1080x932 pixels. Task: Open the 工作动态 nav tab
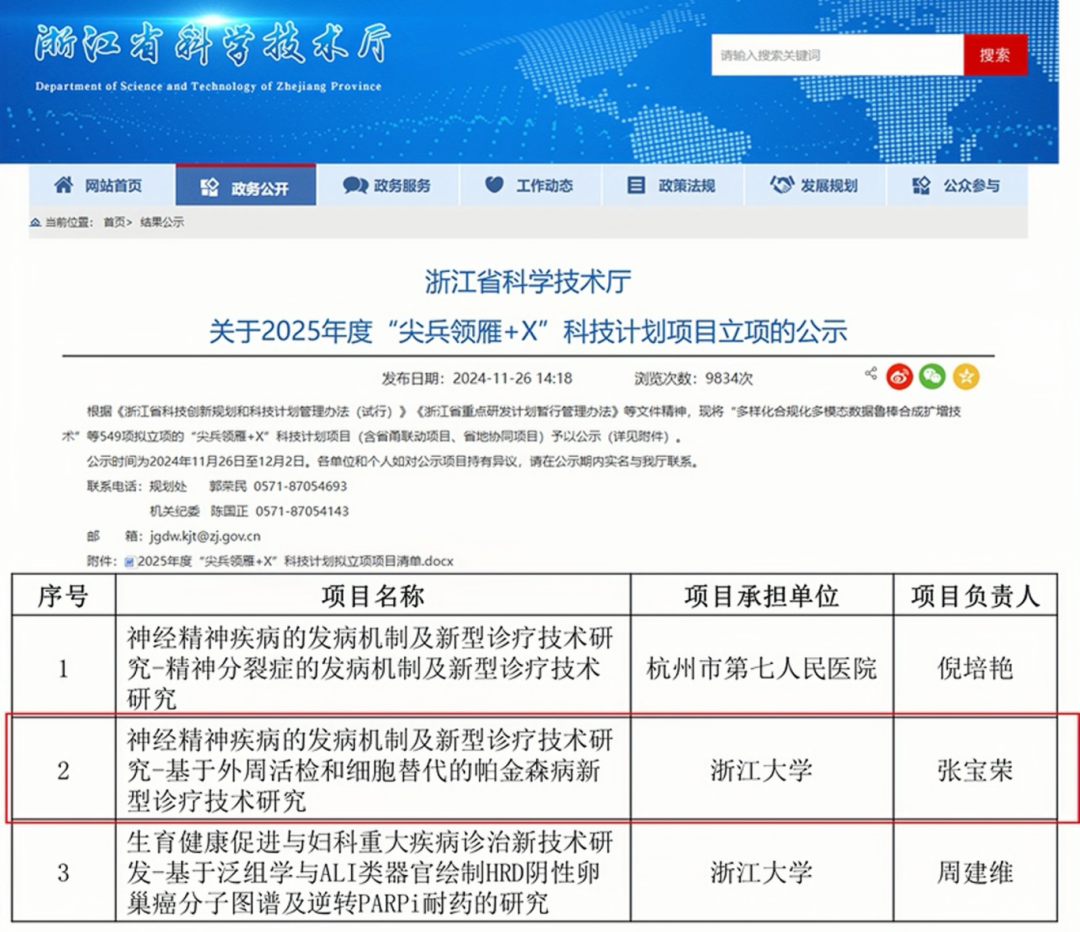click(530, 185)
